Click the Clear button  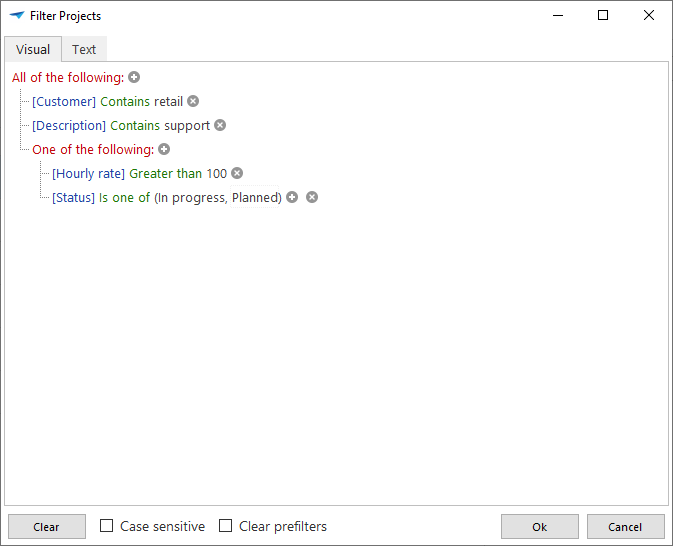click(x=46, y=527)
